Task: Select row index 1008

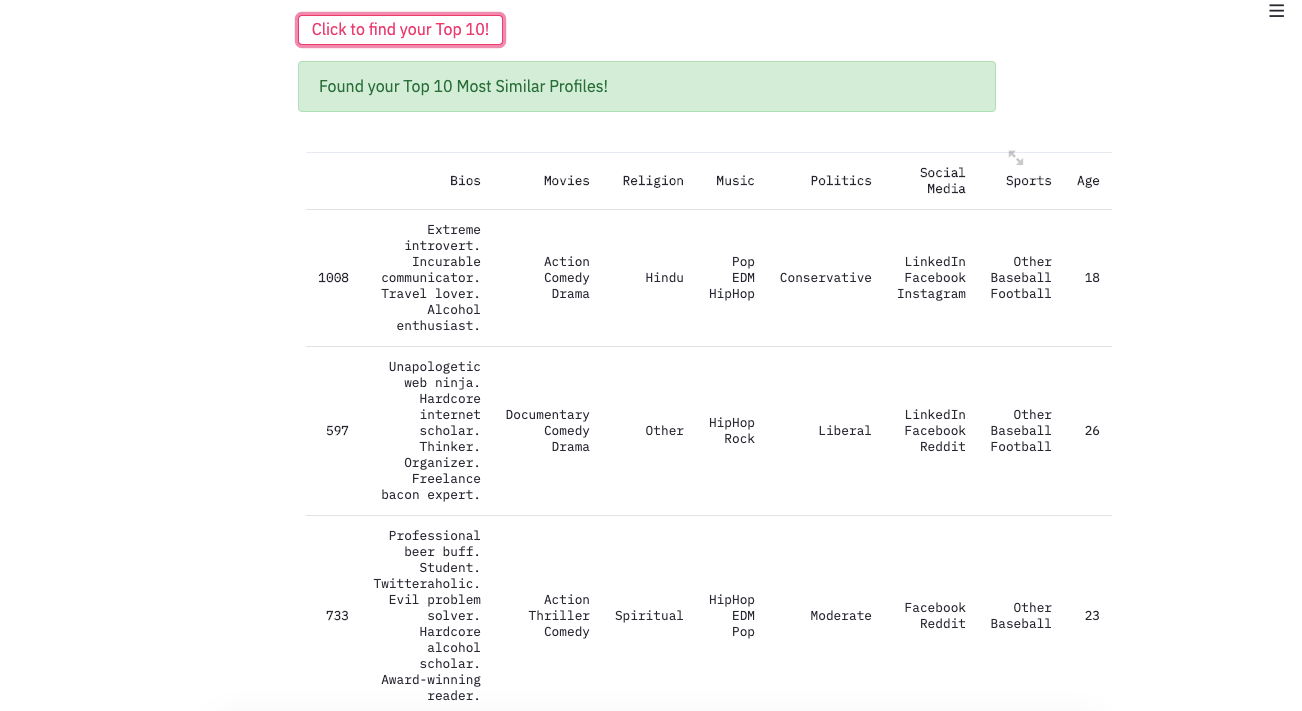Action: pos(333,278)
